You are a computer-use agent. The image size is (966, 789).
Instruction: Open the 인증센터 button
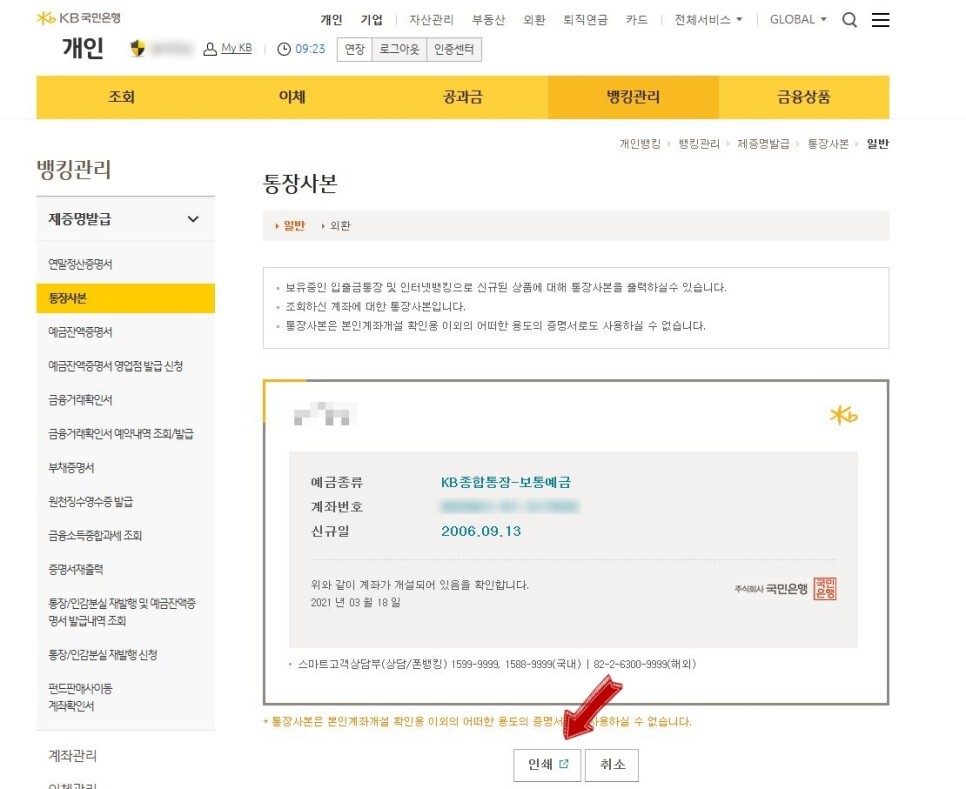pyautogui.click(x=454, y=49)
